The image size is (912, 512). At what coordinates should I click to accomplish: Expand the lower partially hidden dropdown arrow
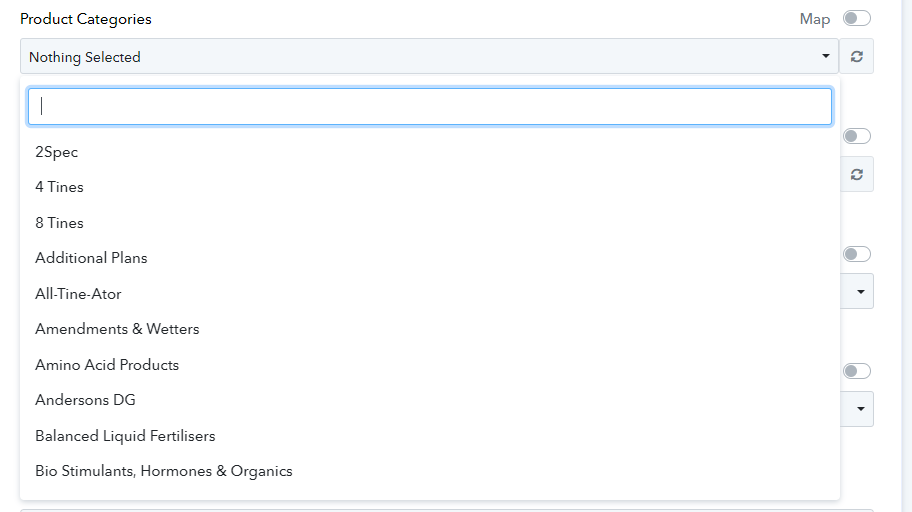pos(860,409)
